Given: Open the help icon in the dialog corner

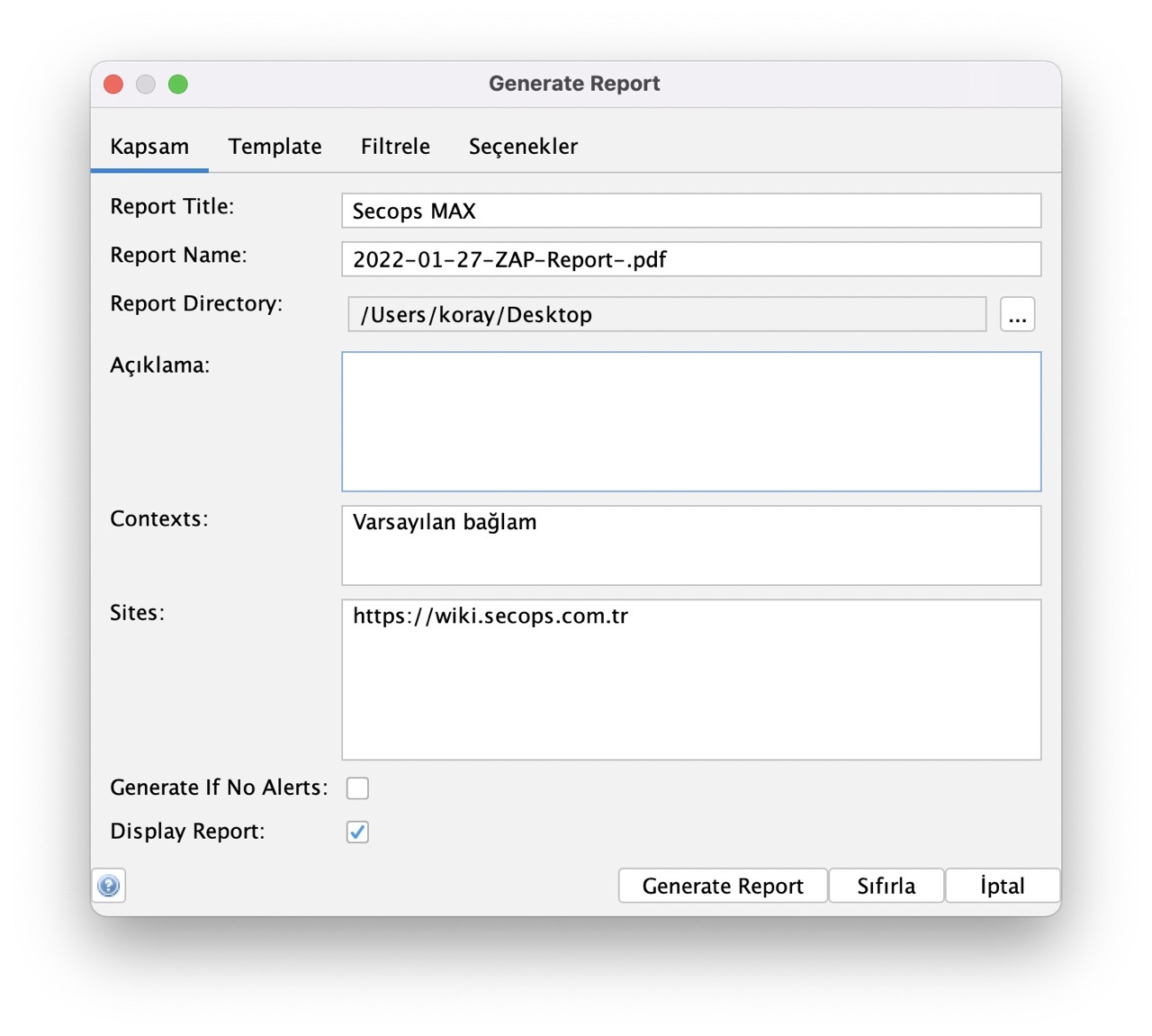Looking at the screenshot, I should point(109,886).
